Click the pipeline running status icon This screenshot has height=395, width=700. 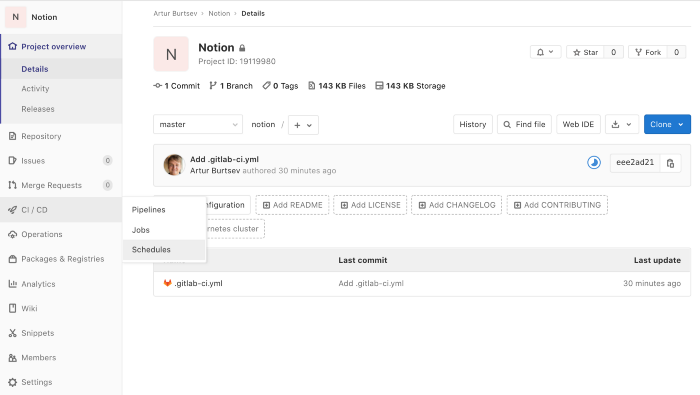pyautogui.click(x=594, y=162)
